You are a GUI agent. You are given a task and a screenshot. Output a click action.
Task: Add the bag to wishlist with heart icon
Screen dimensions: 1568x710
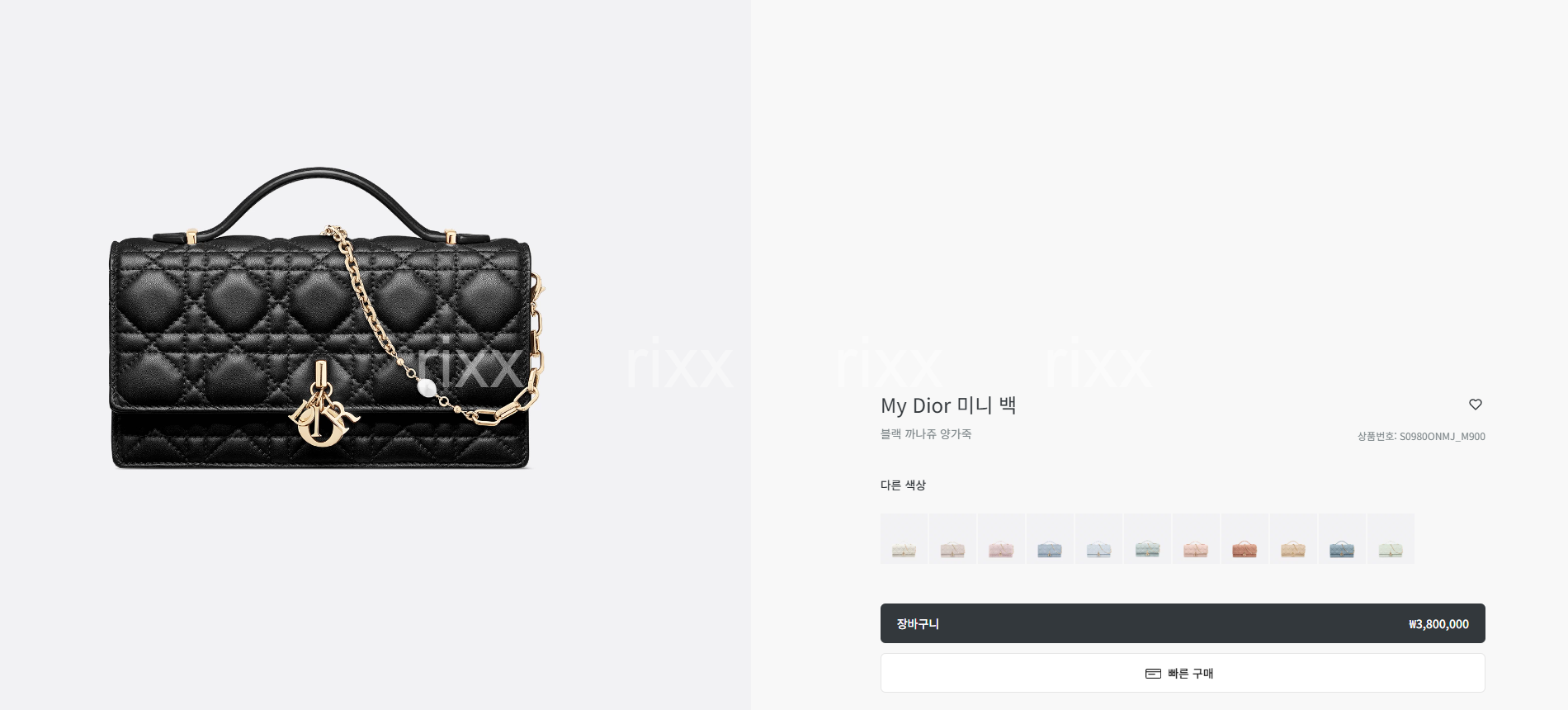(x=1476, y=405)
